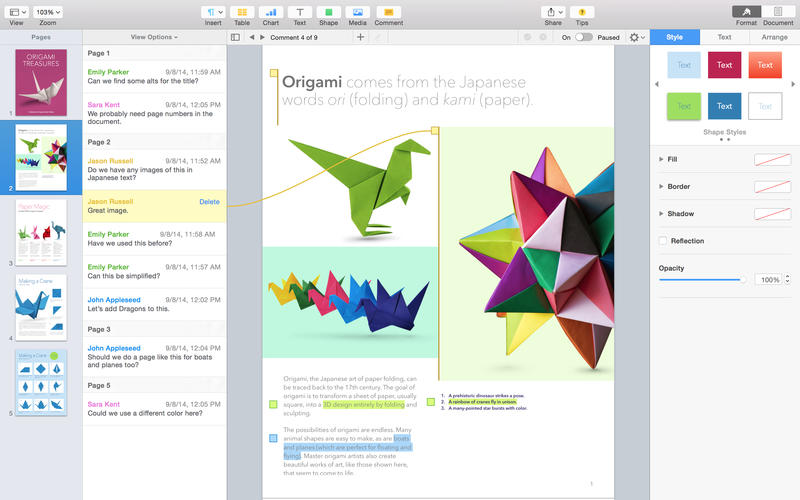Viewport: 800px width, 500px height.
Task: Expand the Shadow section
Action: 661,213
